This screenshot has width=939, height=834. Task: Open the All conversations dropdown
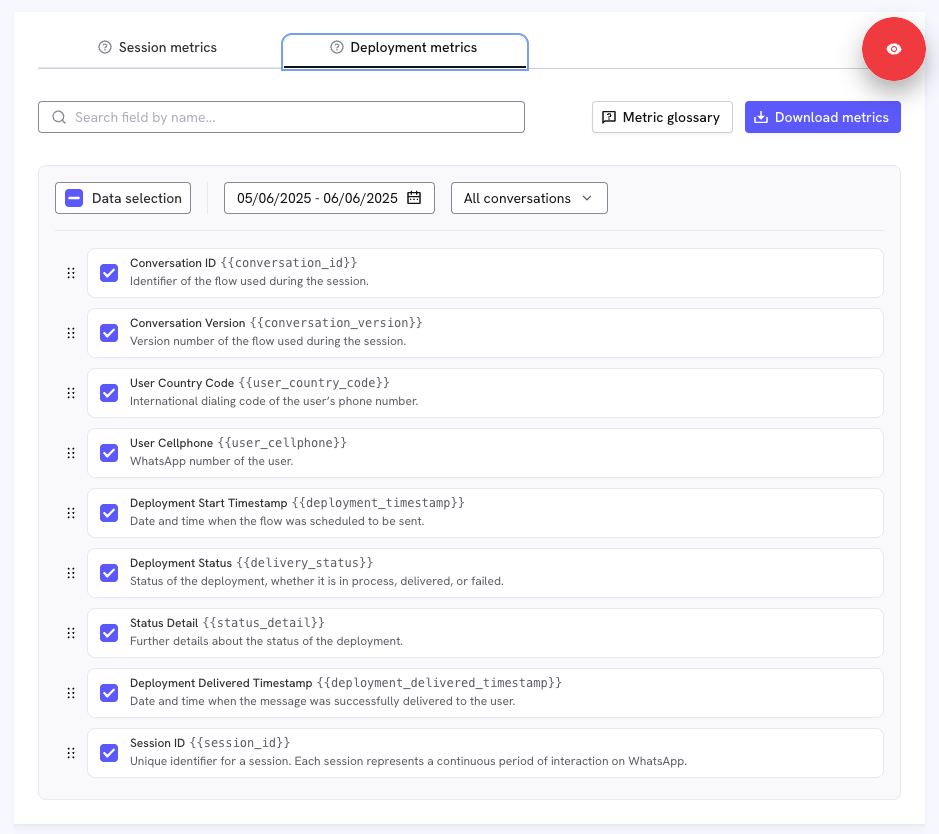[529, 198]
